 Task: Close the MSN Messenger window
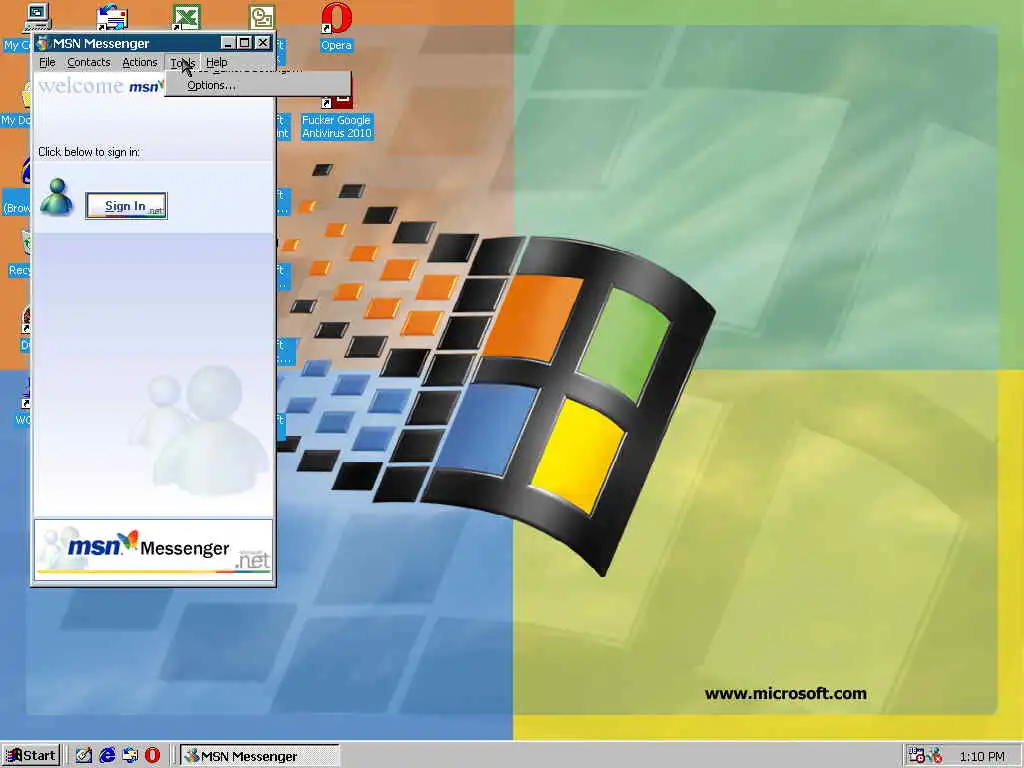[x=263, y=43]
